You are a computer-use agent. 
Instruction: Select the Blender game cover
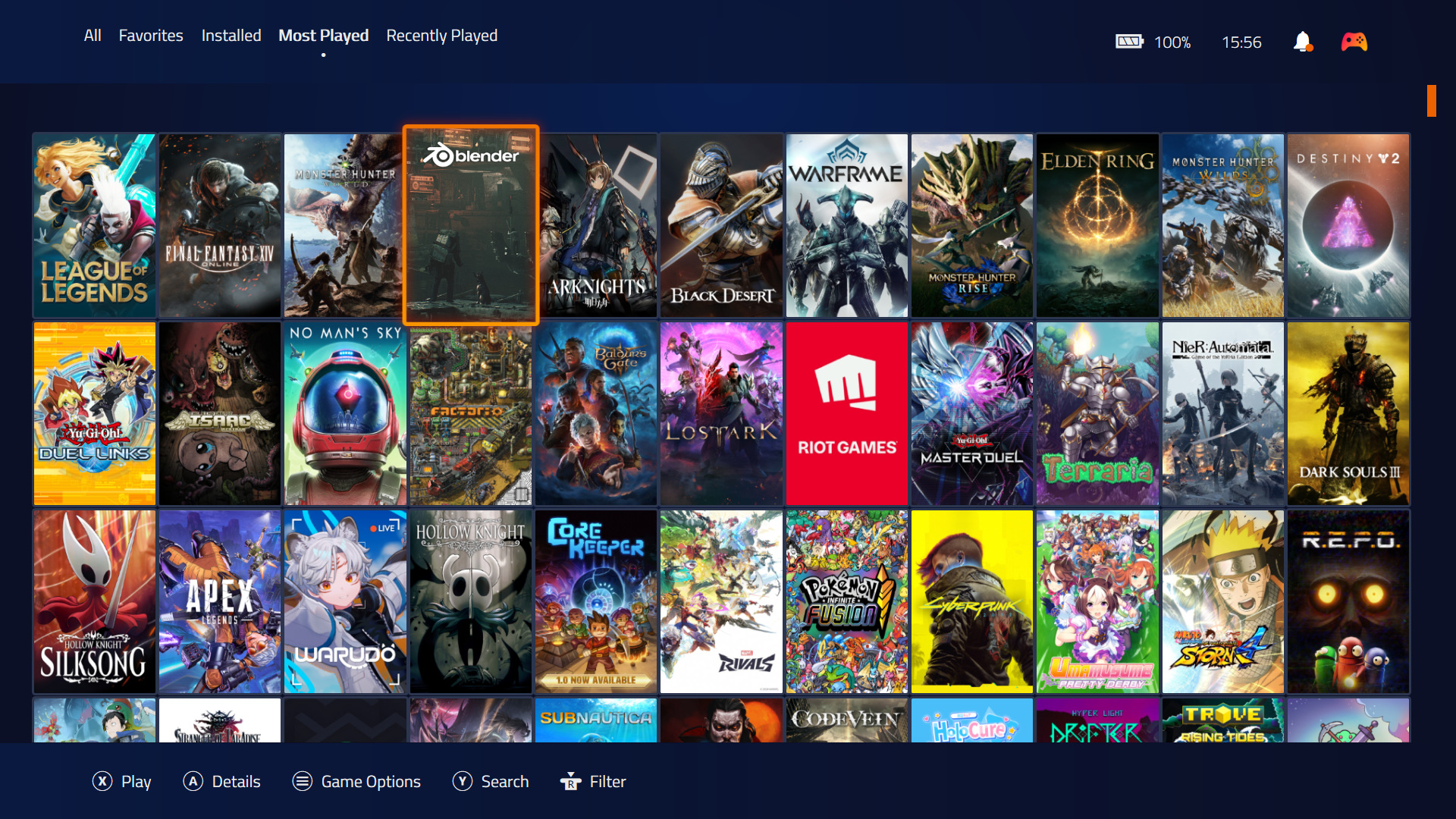tap(471, 225)
